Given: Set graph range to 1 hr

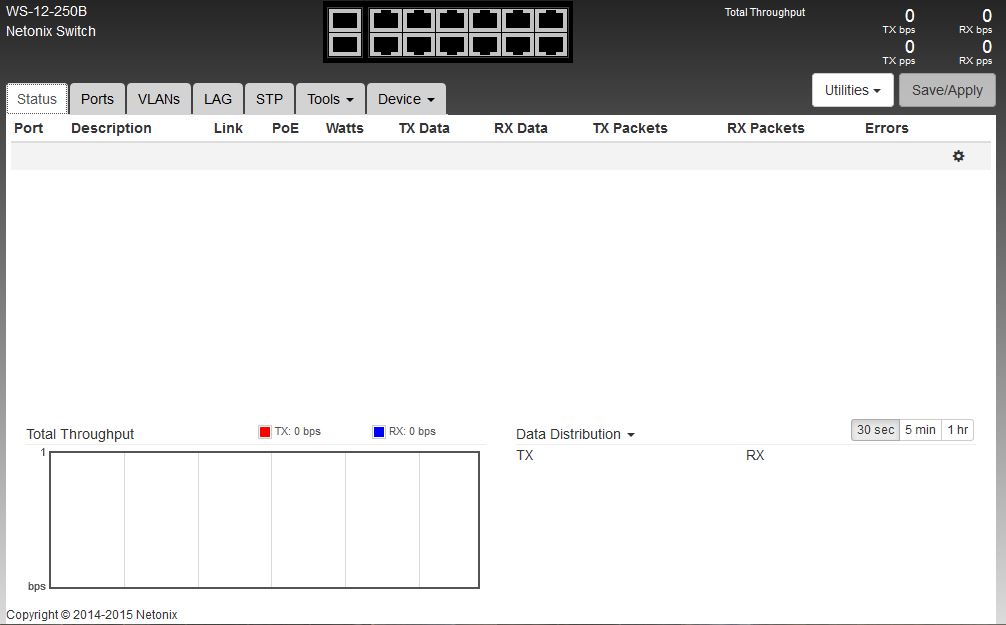Looking at the screenshot, I should tap(957, 430).
